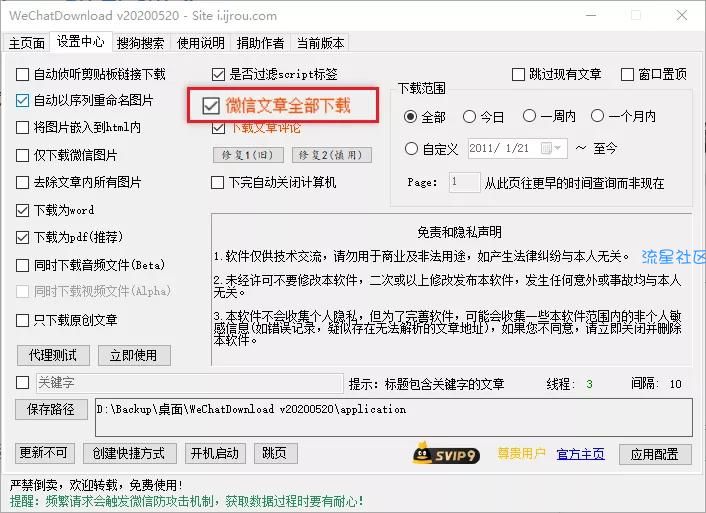Click the 线程 value 3

(589, 384)
